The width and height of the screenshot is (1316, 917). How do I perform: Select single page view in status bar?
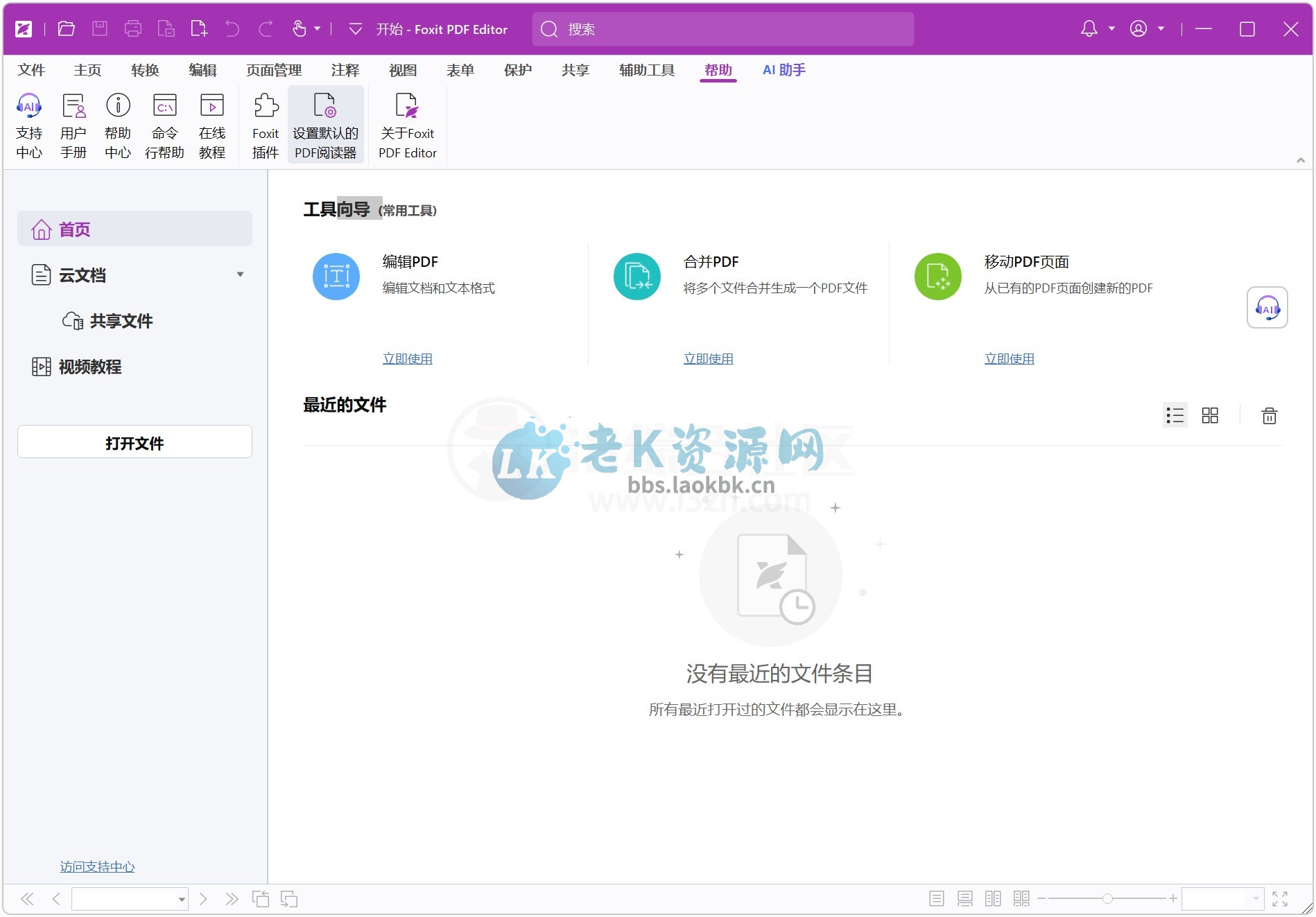click(x=937, y=899)
